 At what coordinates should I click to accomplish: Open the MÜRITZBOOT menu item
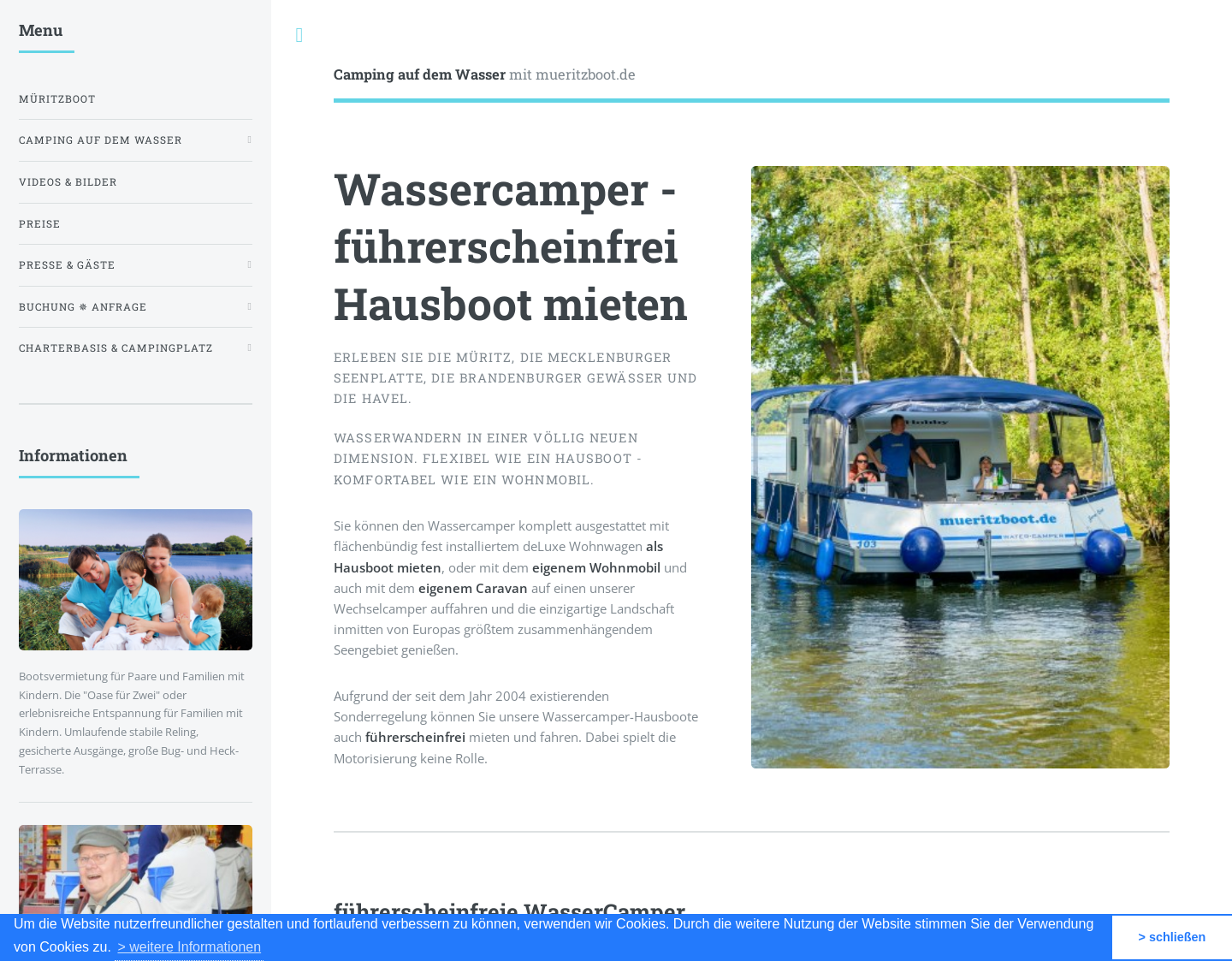57,99
